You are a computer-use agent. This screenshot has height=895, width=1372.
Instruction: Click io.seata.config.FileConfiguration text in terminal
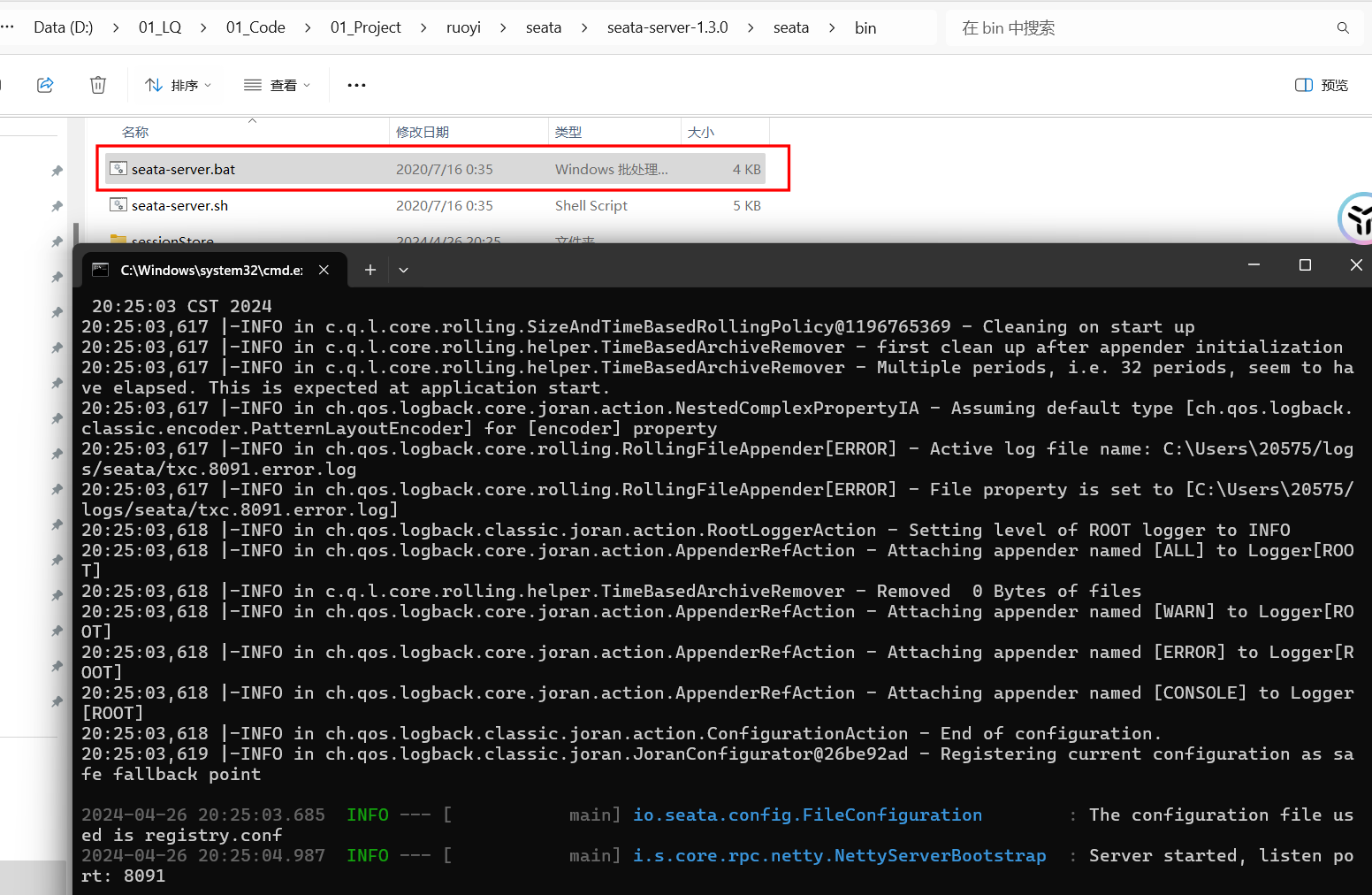807,815
